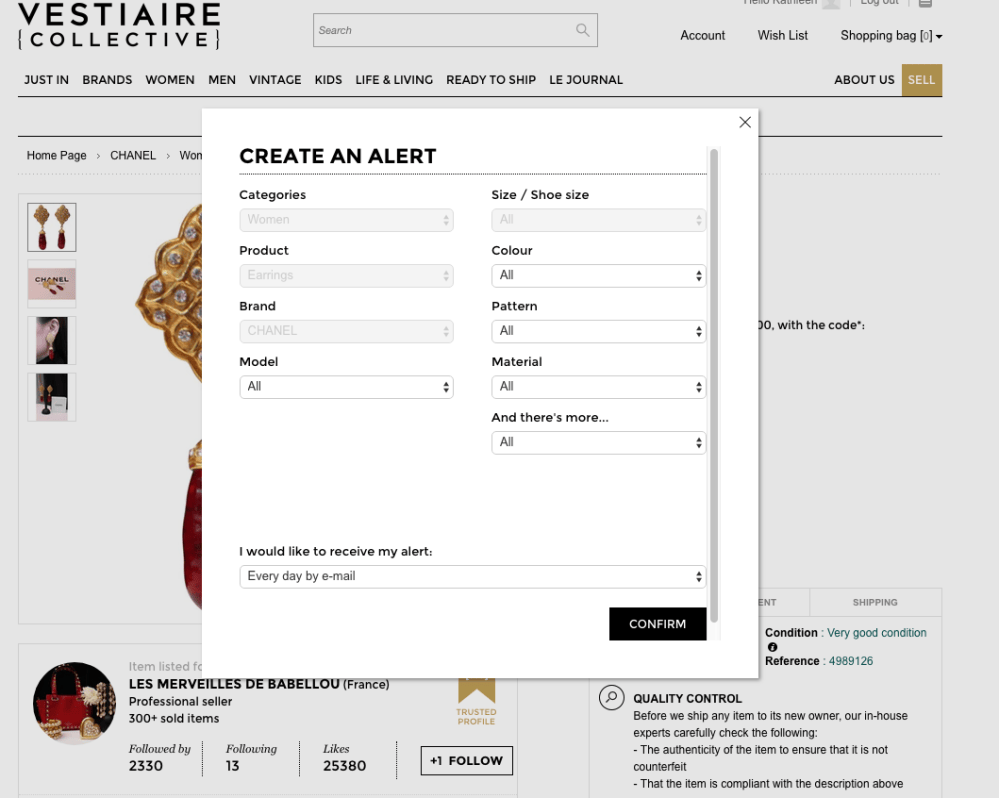
Task: Open the And there's more dropdown
Action: pyautogui.click(x=598, y=443)
